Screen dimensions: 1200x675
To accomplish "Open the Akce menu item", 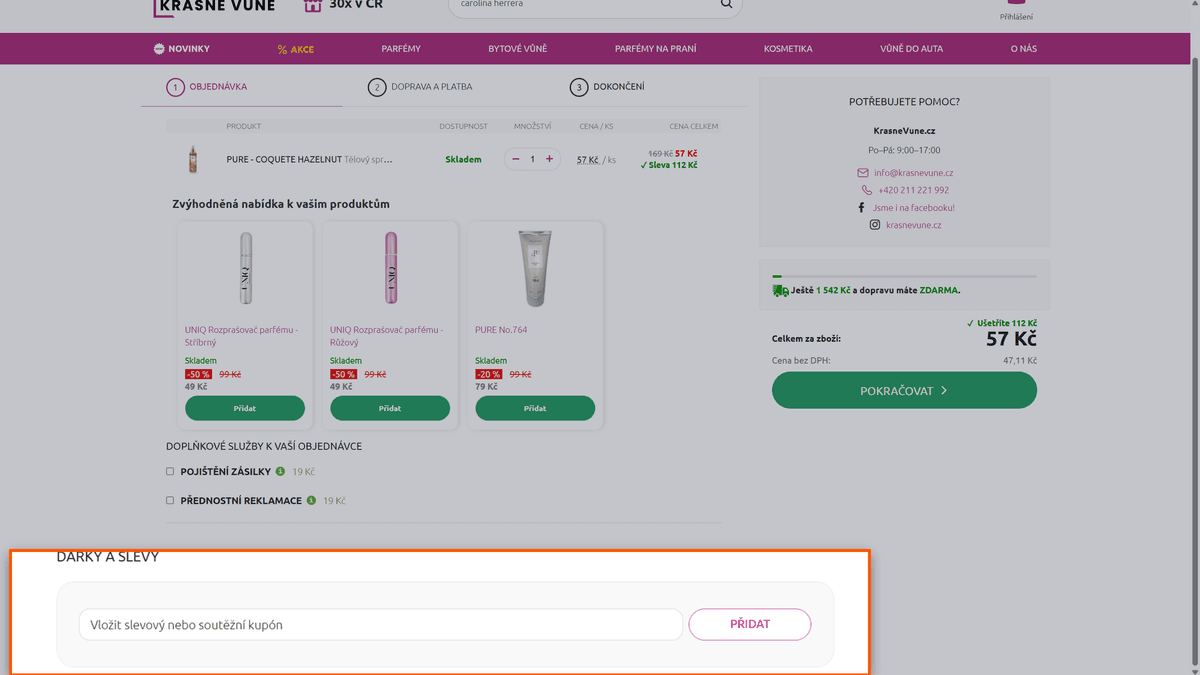I will tap(296, 49).
